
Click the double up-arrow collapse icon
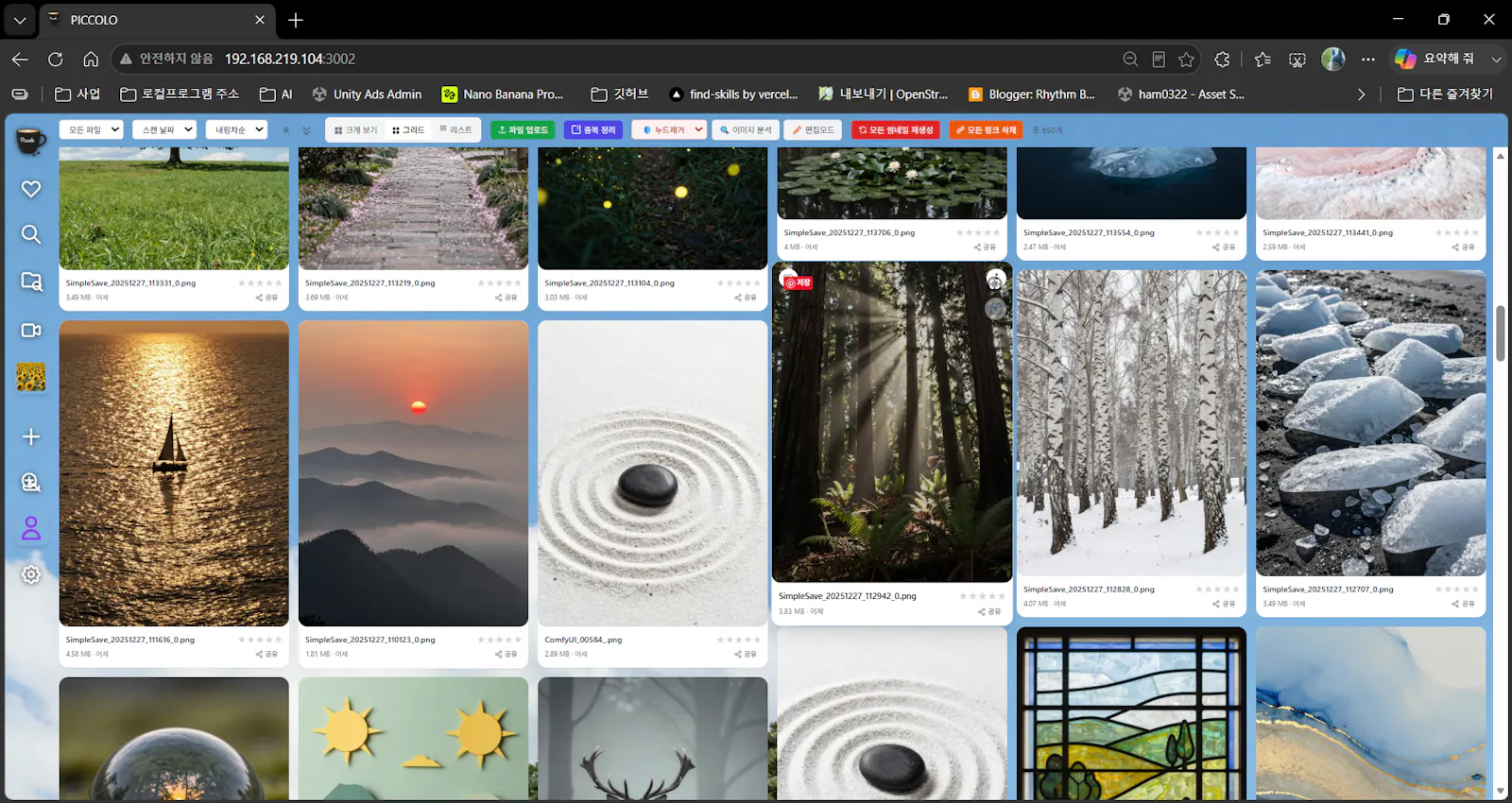point(286,130)
